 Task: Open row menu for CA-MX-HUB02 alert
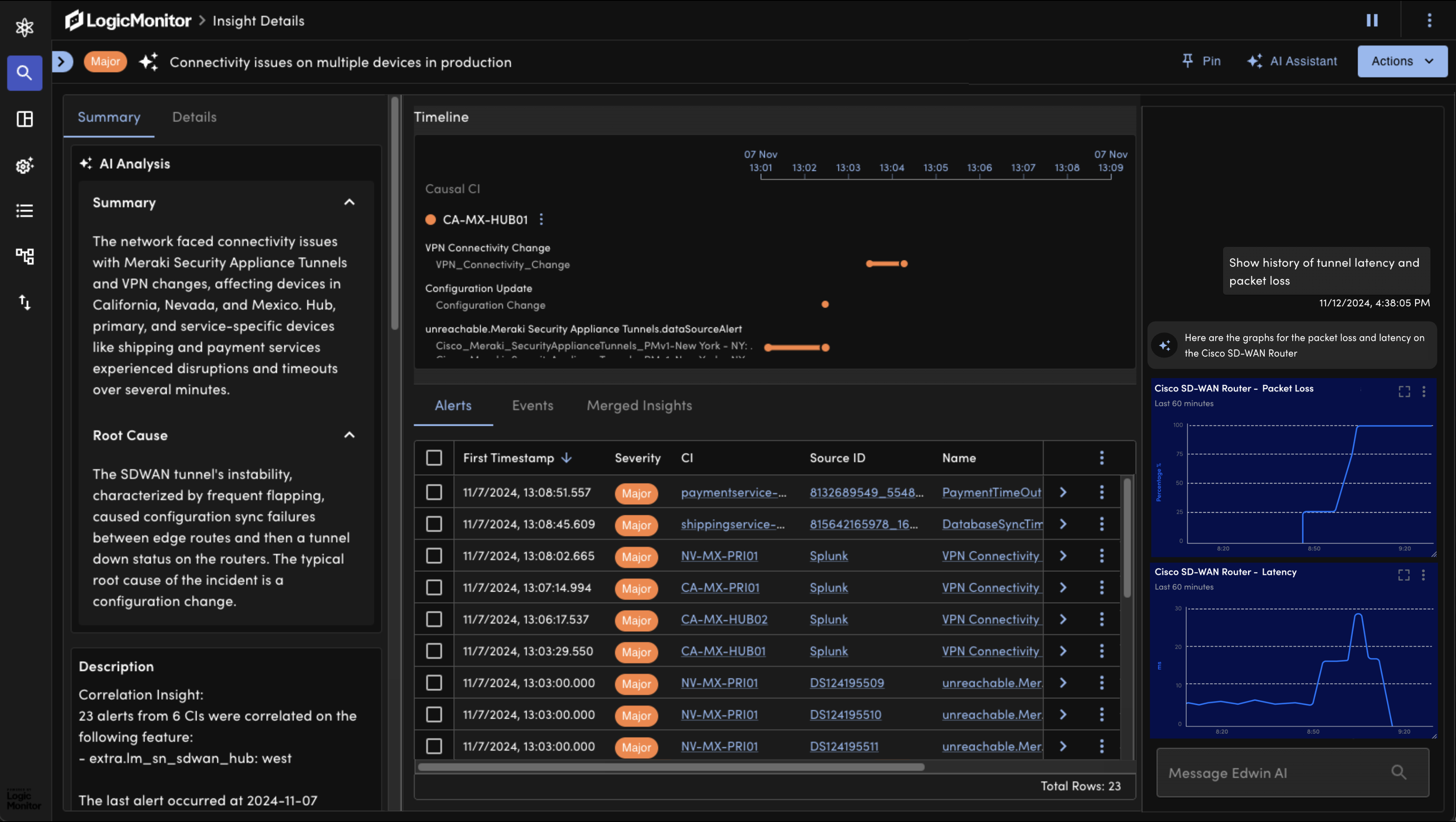(1101, 620)
